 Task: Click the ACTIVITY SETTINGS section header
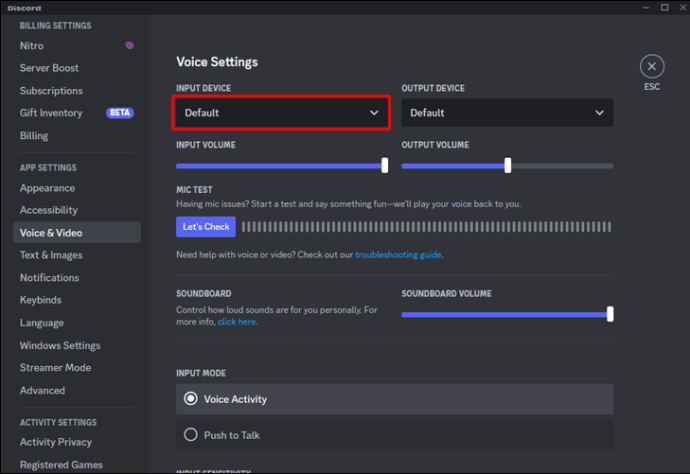click(x=58, y=423)
